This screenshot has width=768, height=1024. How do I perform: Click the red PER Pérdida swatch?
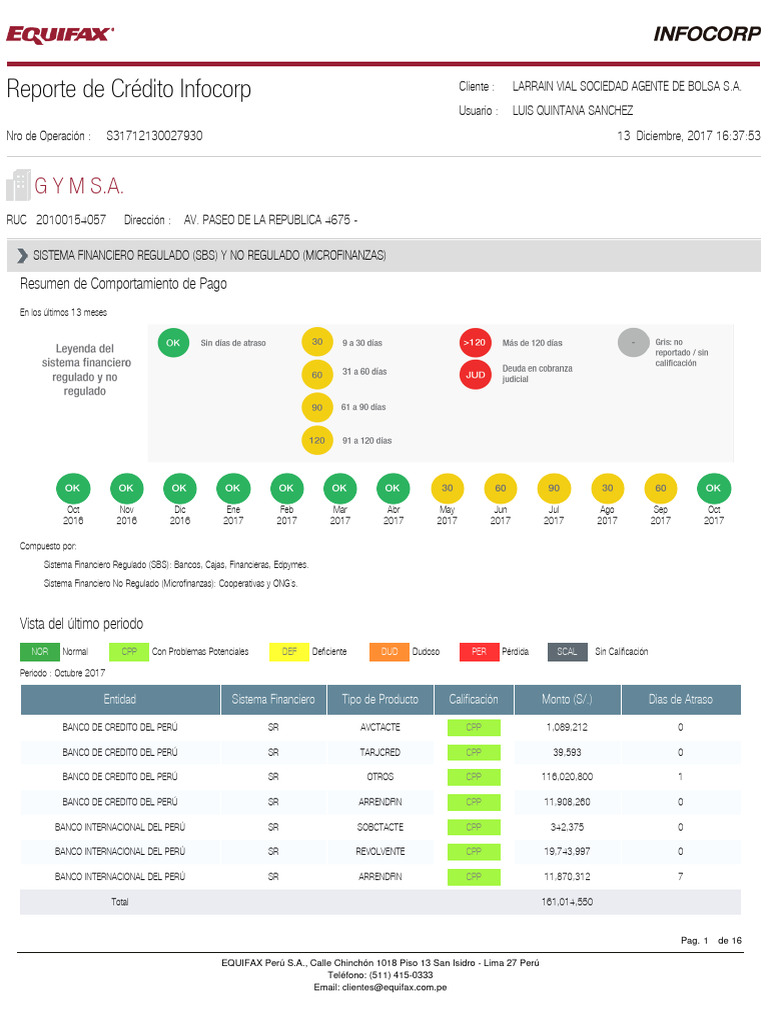tap(479, 652)
